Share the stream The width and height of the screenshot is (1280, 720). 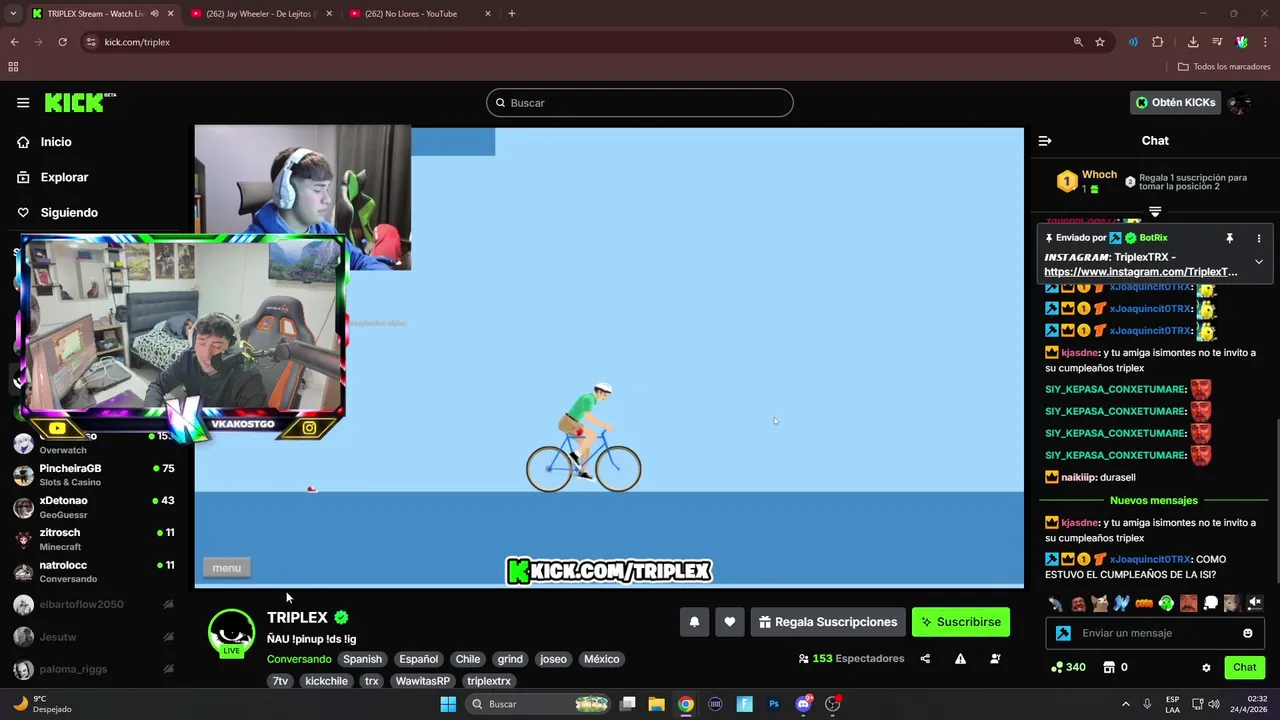(925, 659)
